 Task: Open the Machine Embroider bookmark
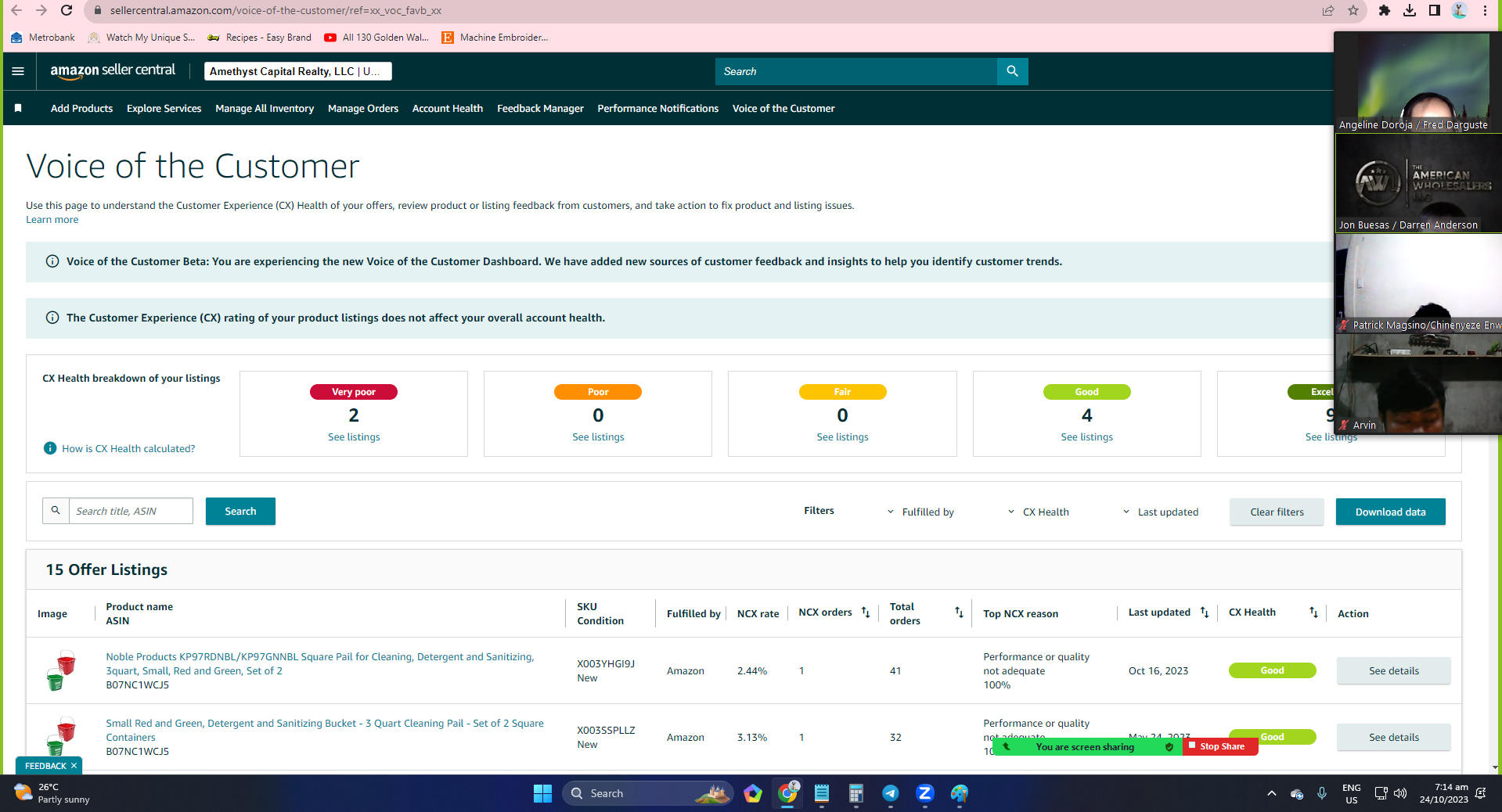(x=495, y=37)
